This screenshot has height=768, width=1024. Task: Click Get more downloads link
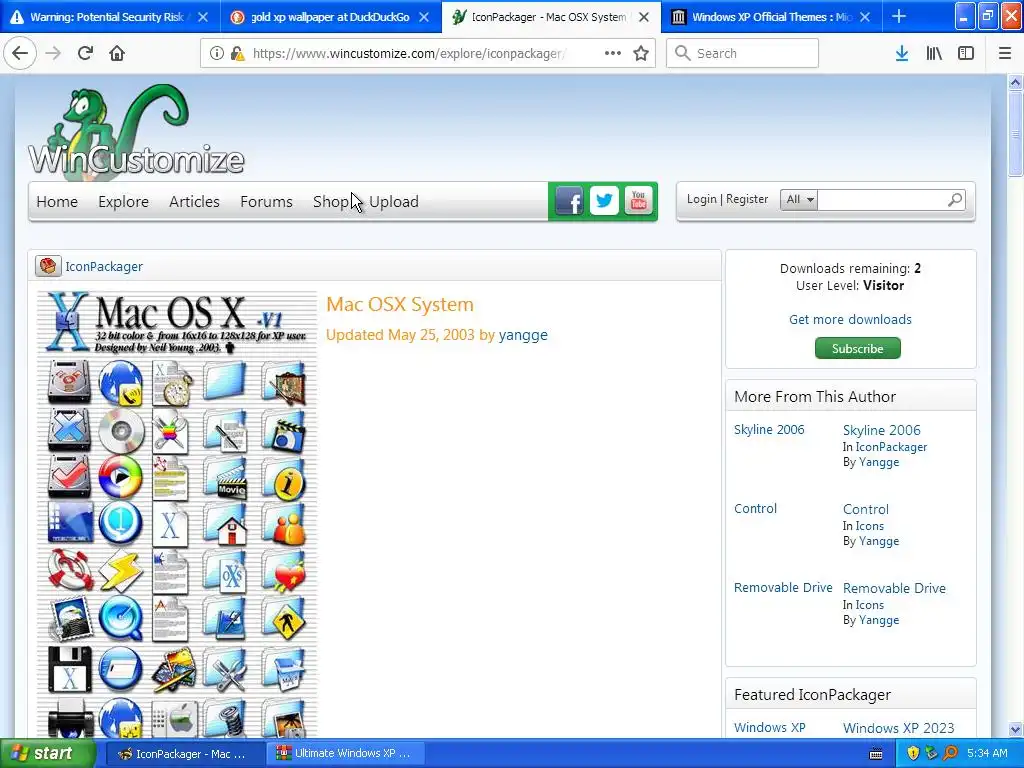850,319
